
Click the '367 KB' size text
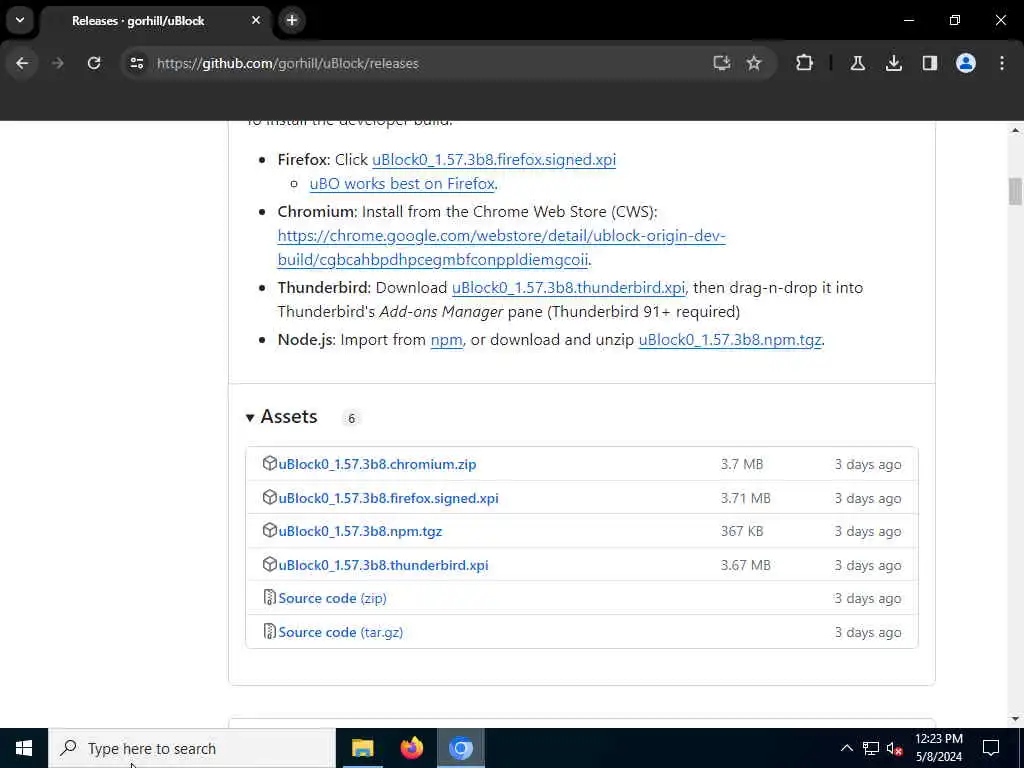[741, 532]
